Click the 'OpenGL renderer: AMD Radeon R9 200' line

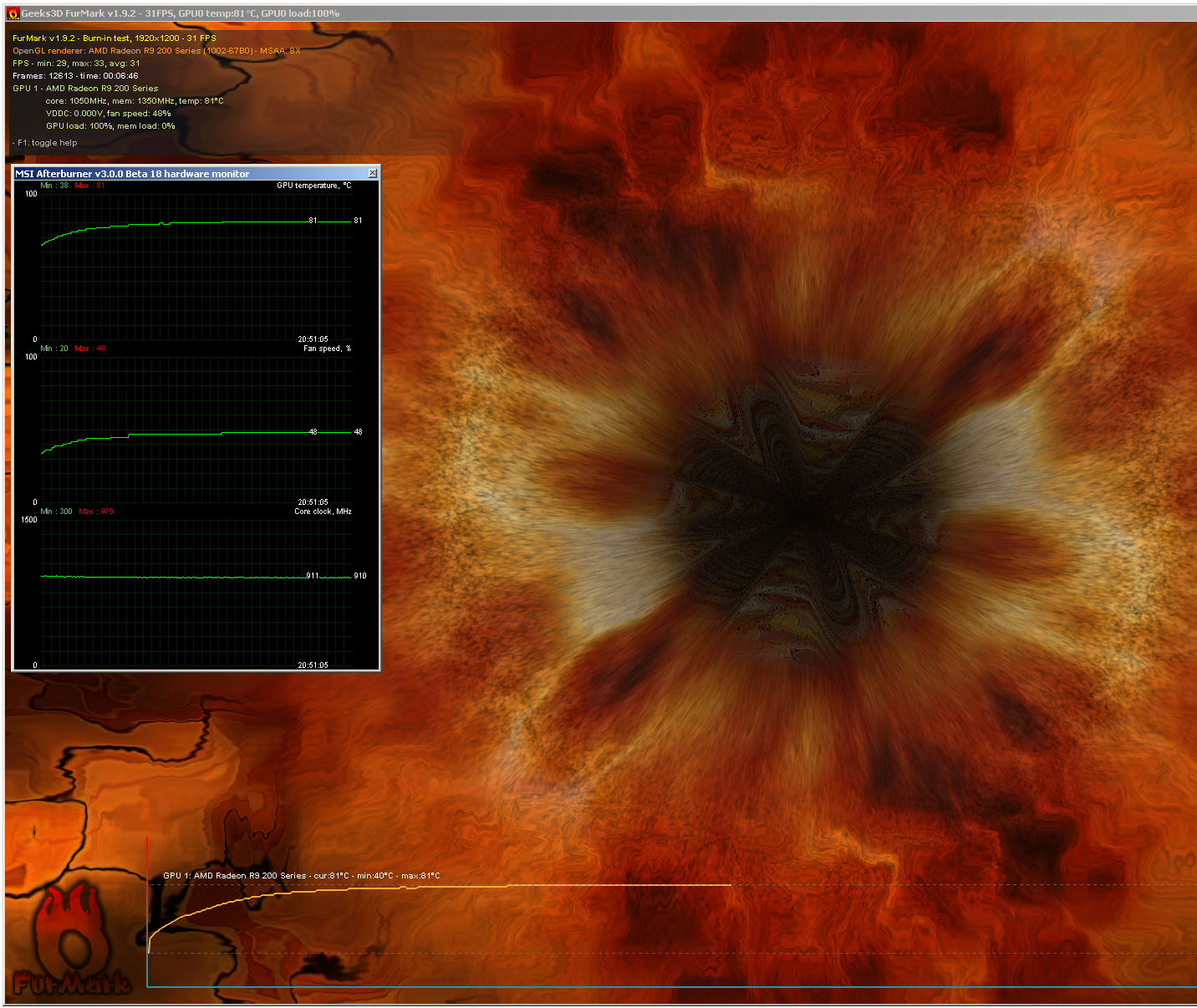tap(156, 51)
